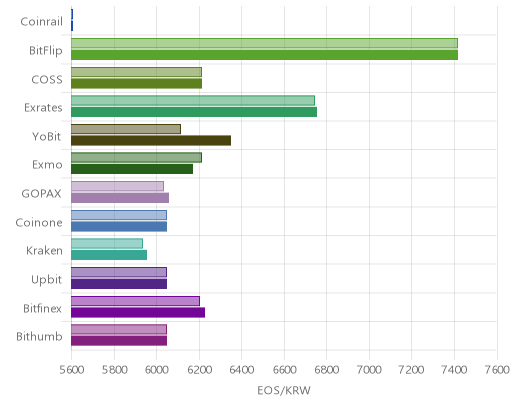Click the dark purple Bitfinex bar
The image size is (512, 408).
138,313
